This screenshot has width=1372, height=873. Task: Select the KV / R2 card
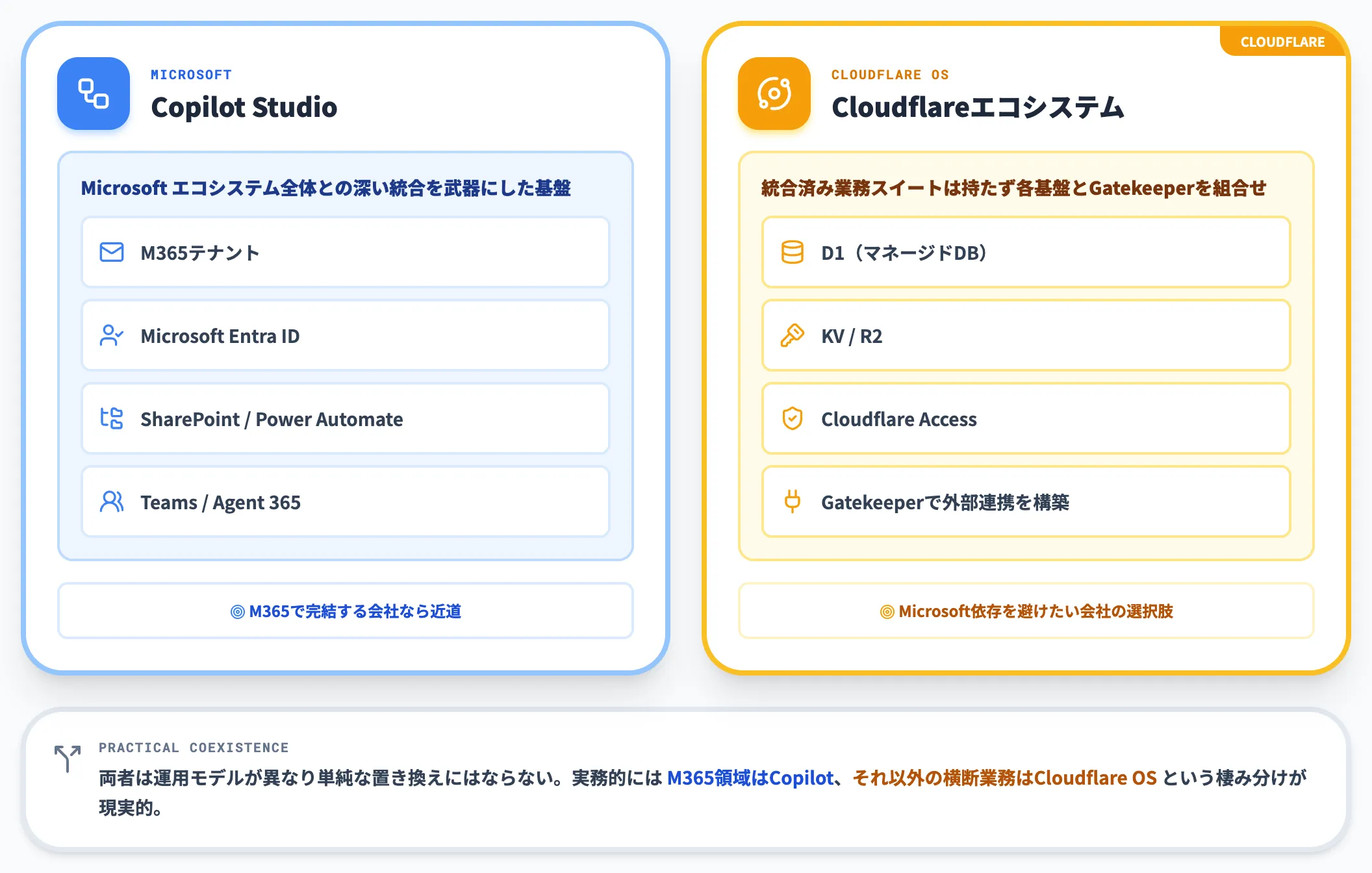1026,335
